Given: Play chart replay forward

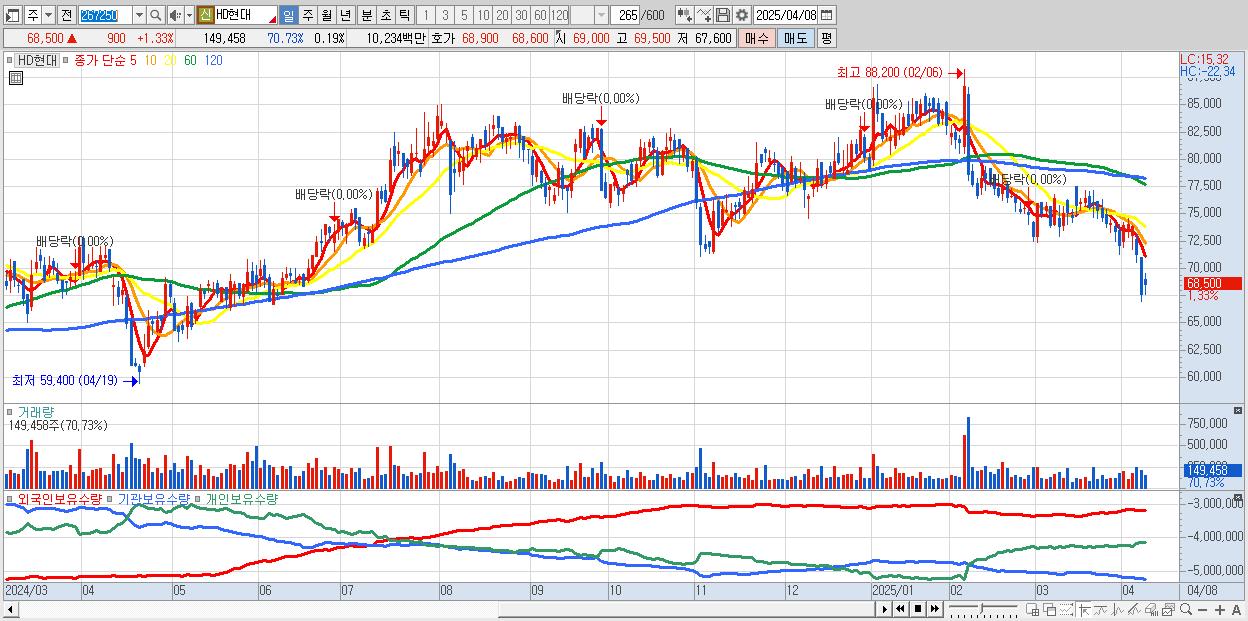Looking at the screenshot, I should click(x=885, y=610).
